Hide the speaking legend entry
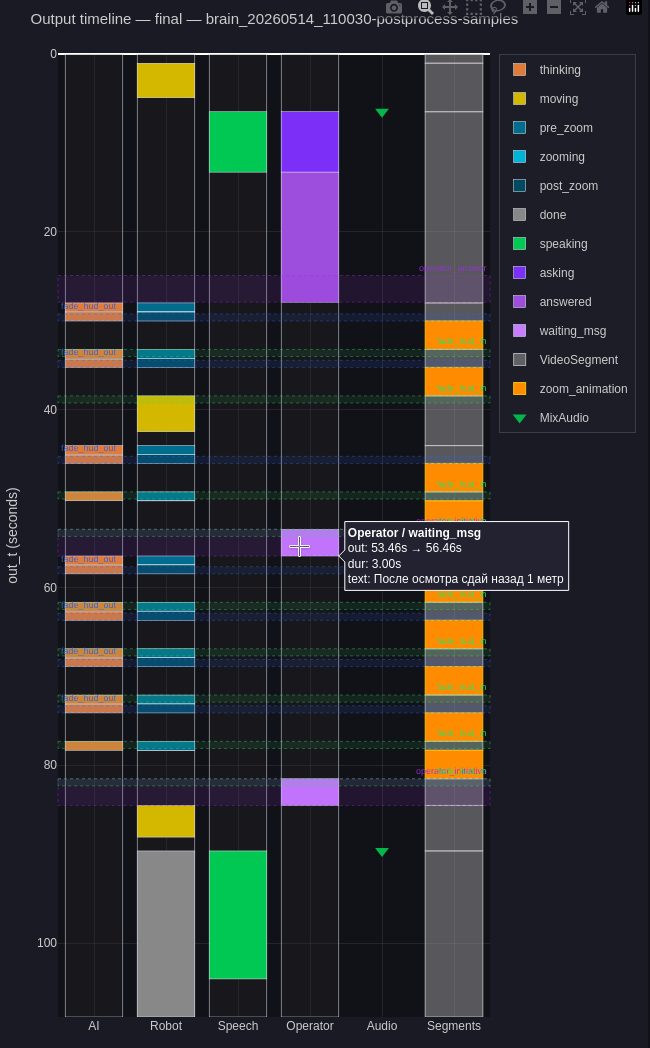This screenshot has height=1048, width=650. 563,244
